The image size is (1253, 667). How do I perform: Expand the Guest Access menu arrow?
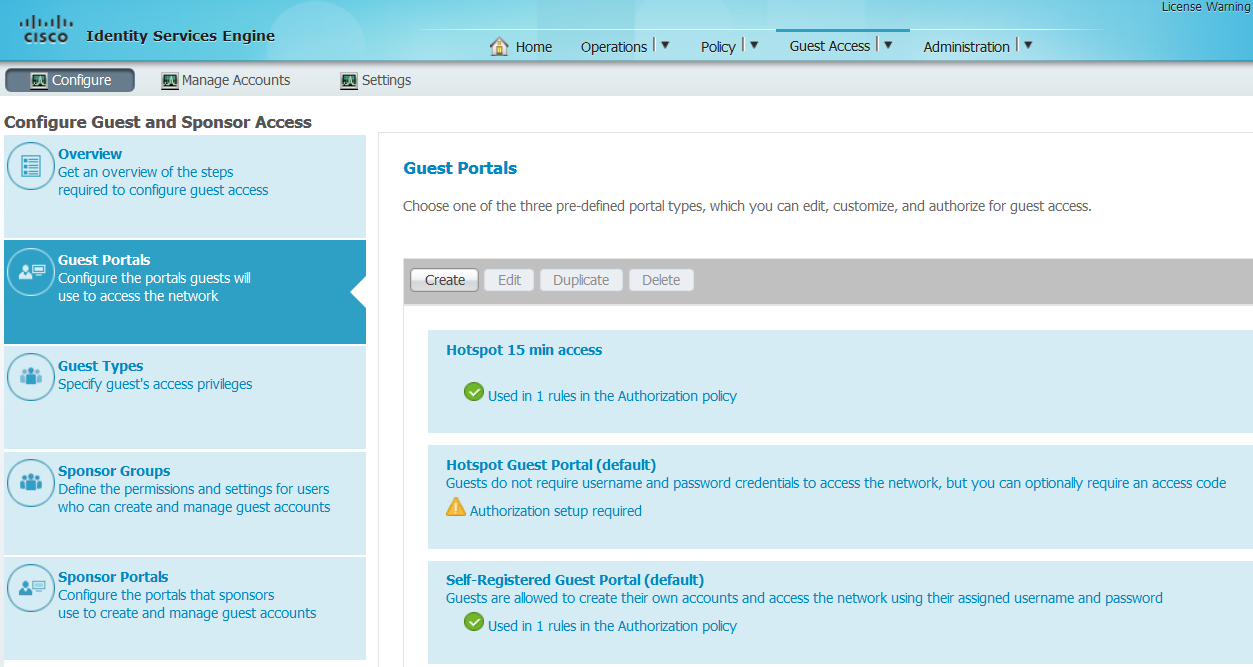[888, 45]
